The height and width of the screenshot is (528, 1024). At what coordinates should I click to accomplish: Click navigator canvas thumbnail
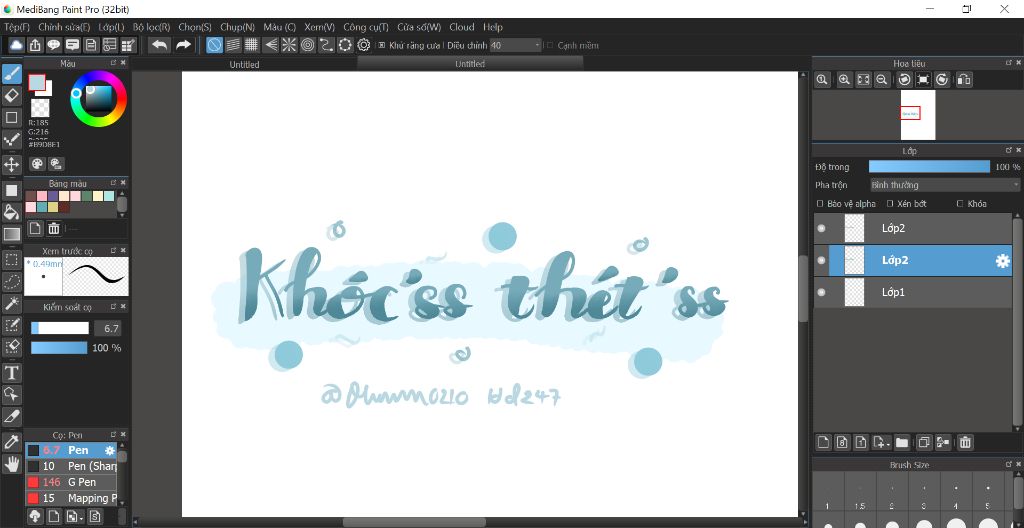918,115
